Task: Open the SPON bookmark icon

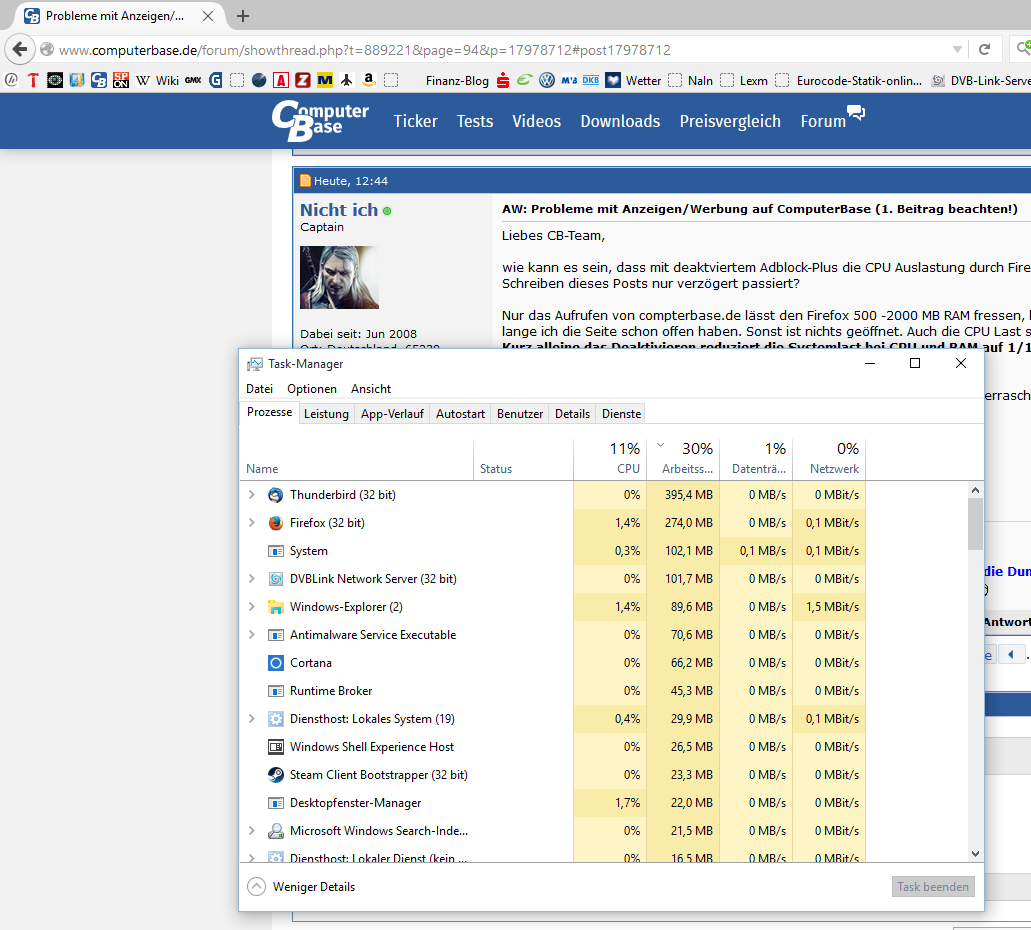Action: (120, 80)
